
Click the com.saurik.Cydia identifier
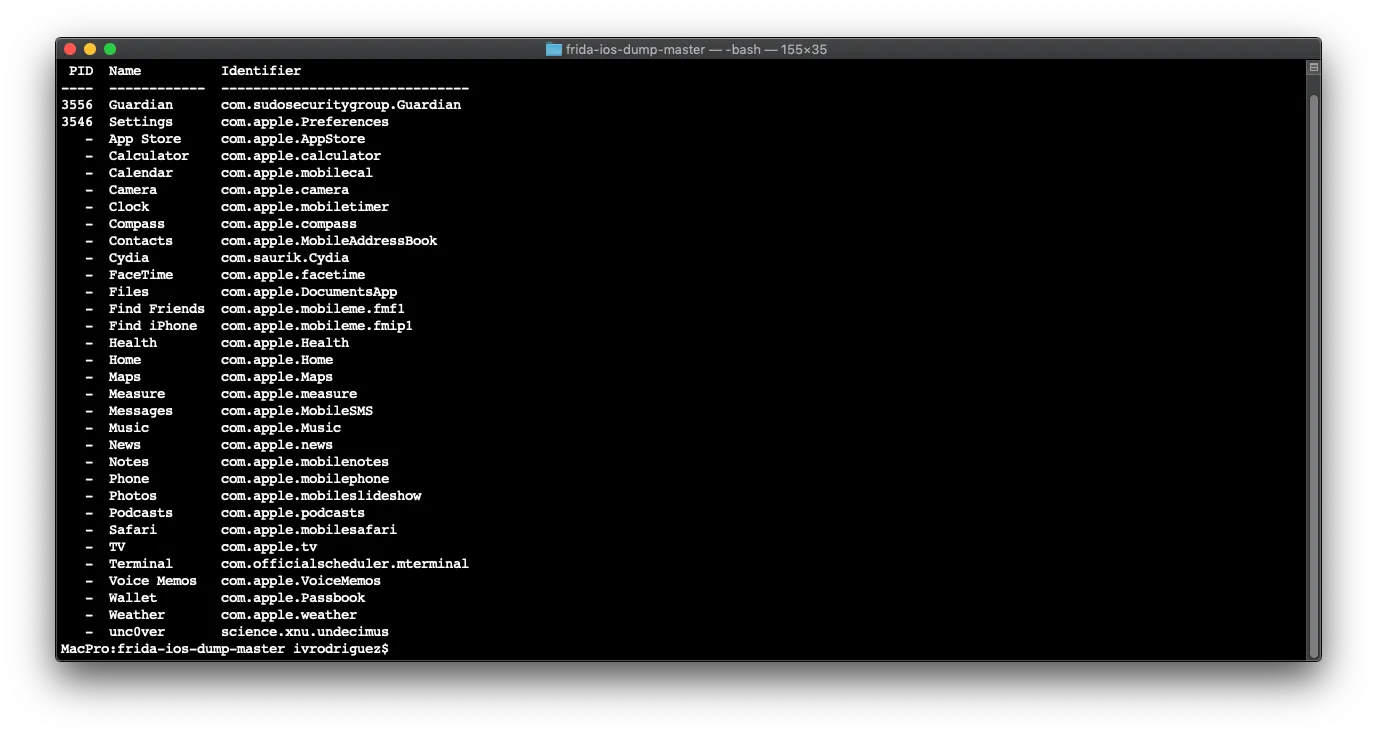click(285, 258)
